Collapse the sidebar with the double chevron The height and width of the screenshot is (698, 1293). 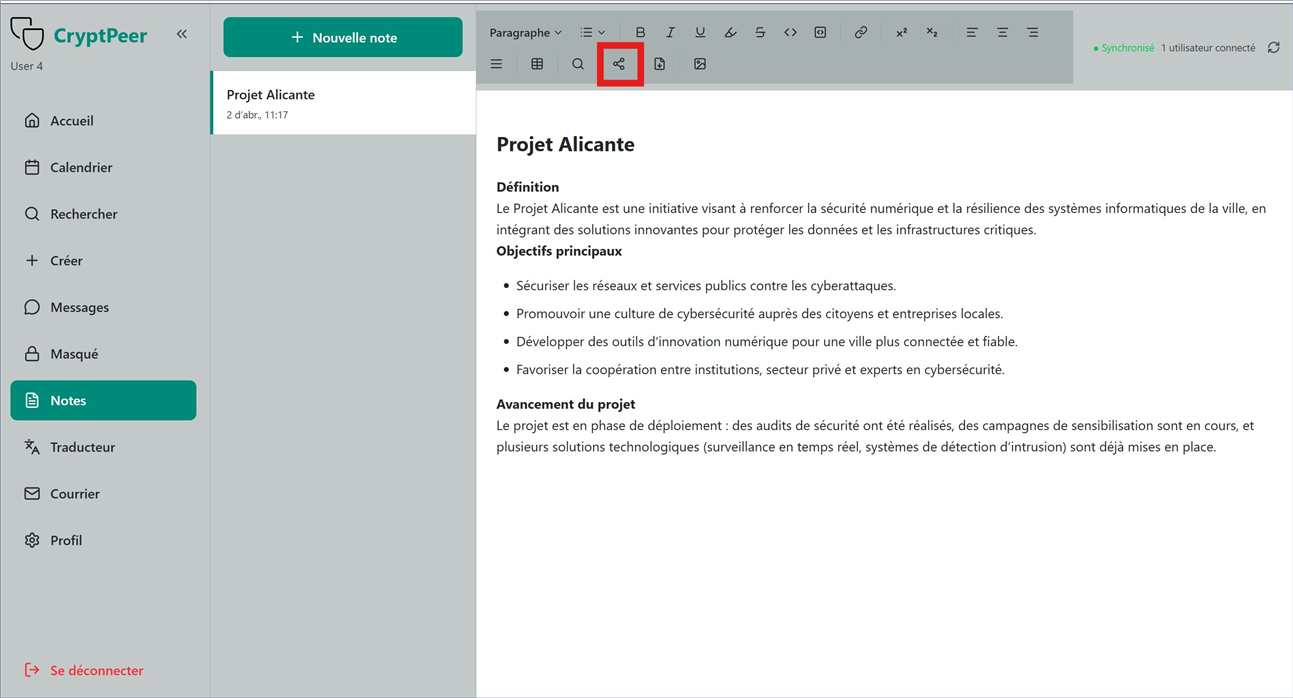click(x=182, y=32)
